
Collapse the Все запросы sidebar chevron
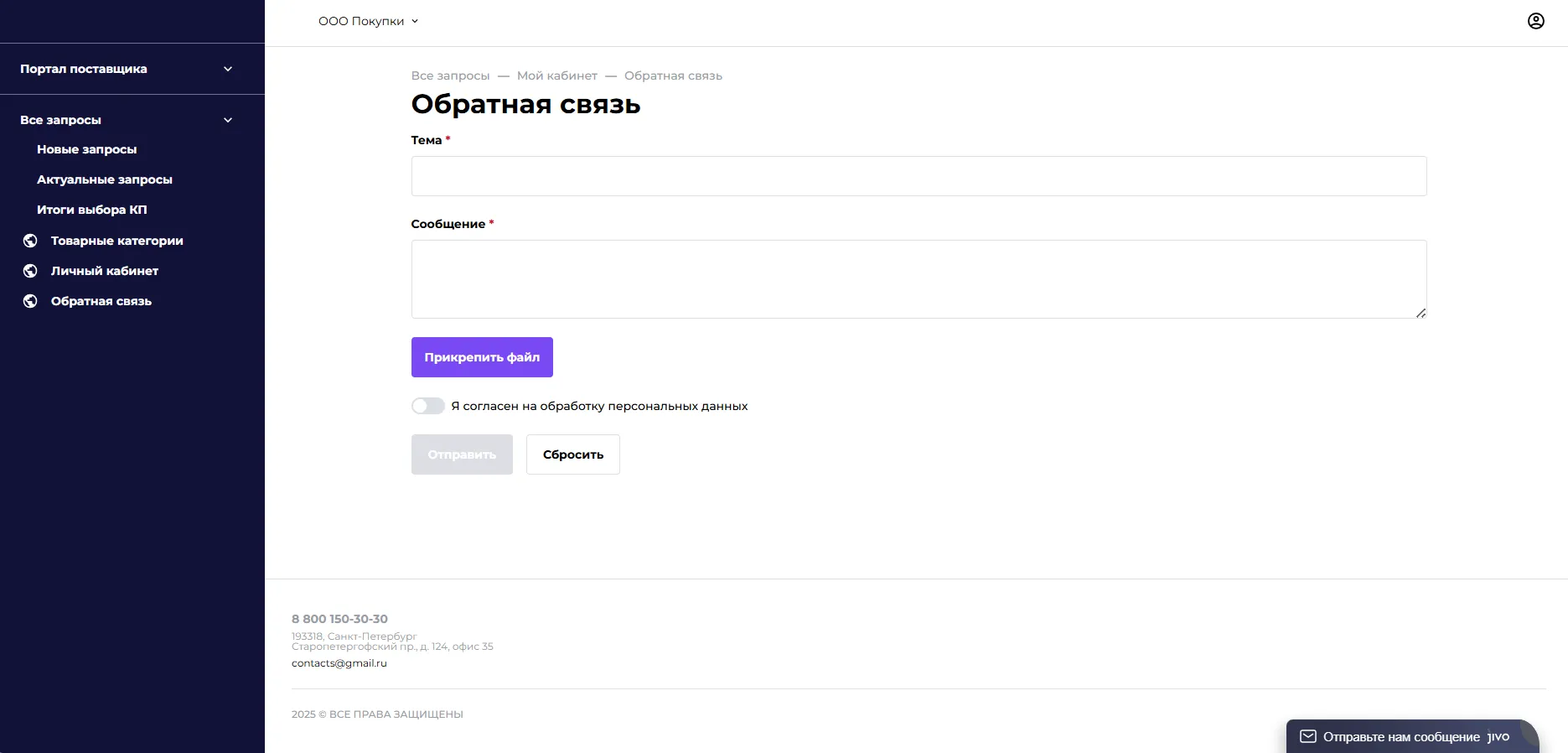tap(228, 120)
